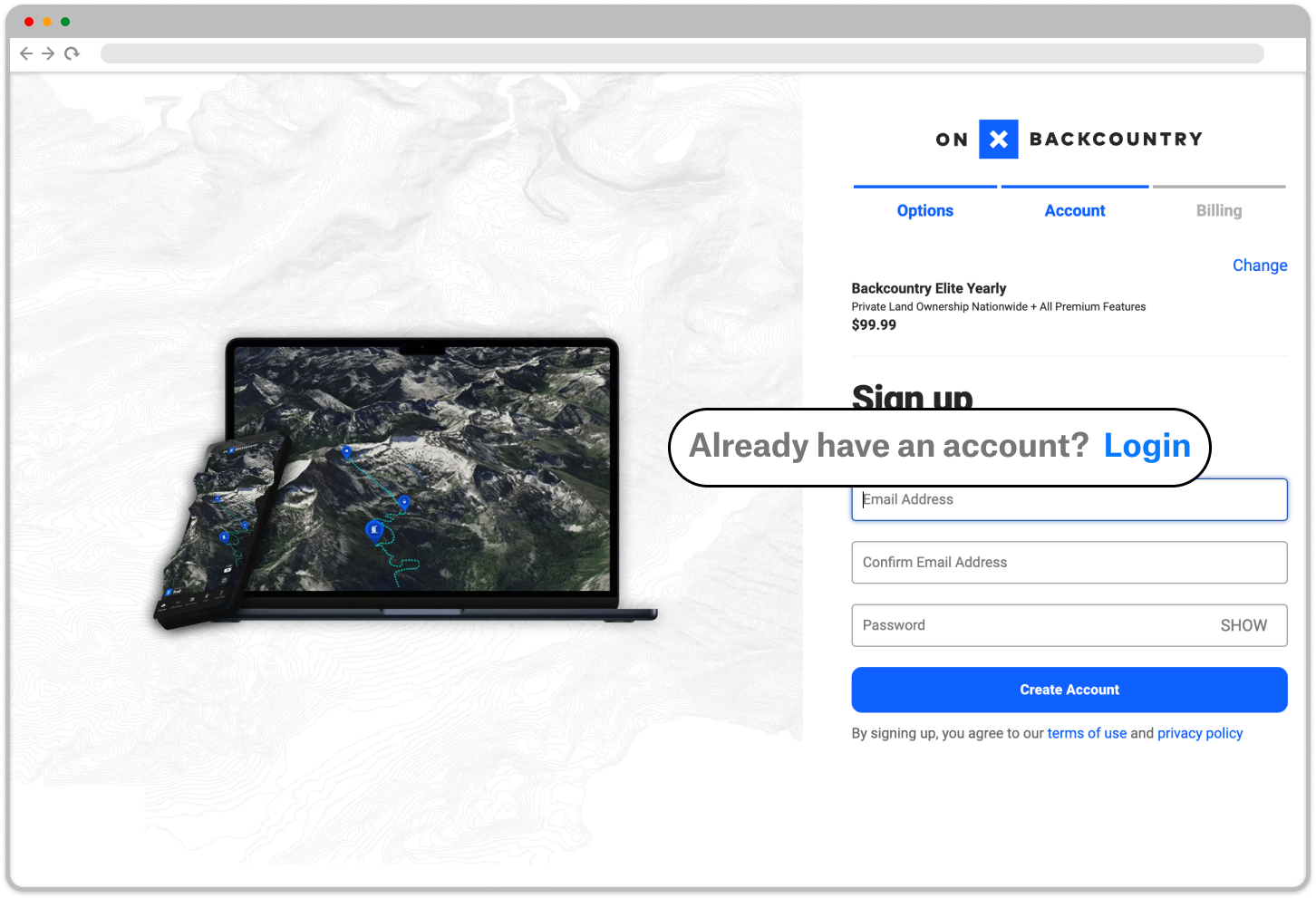Image resolution: width=1316 pixels, height=898 pixels.
Task: Select the Confirm Email Address field
Action: pos(1069,563)
